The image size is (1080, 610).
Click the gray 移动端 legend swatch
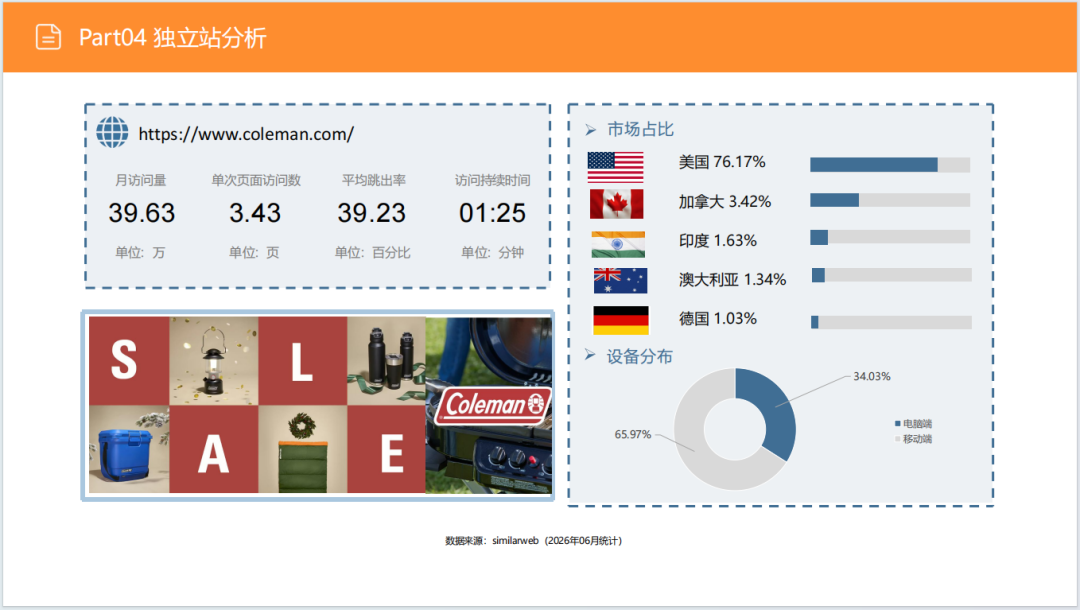click(x=897, y=439)
